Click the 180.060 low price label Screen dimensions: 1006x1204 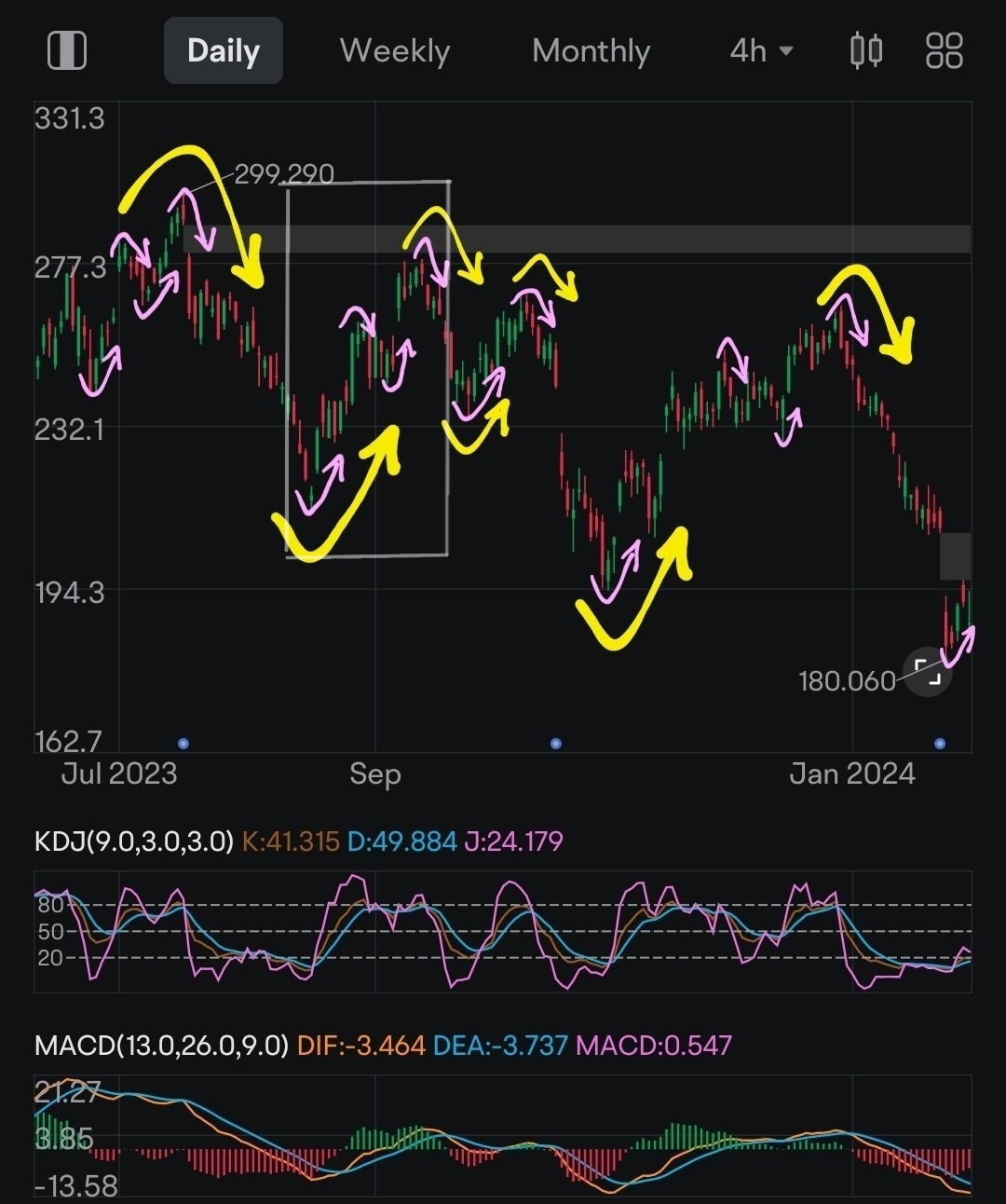(847, 681)
